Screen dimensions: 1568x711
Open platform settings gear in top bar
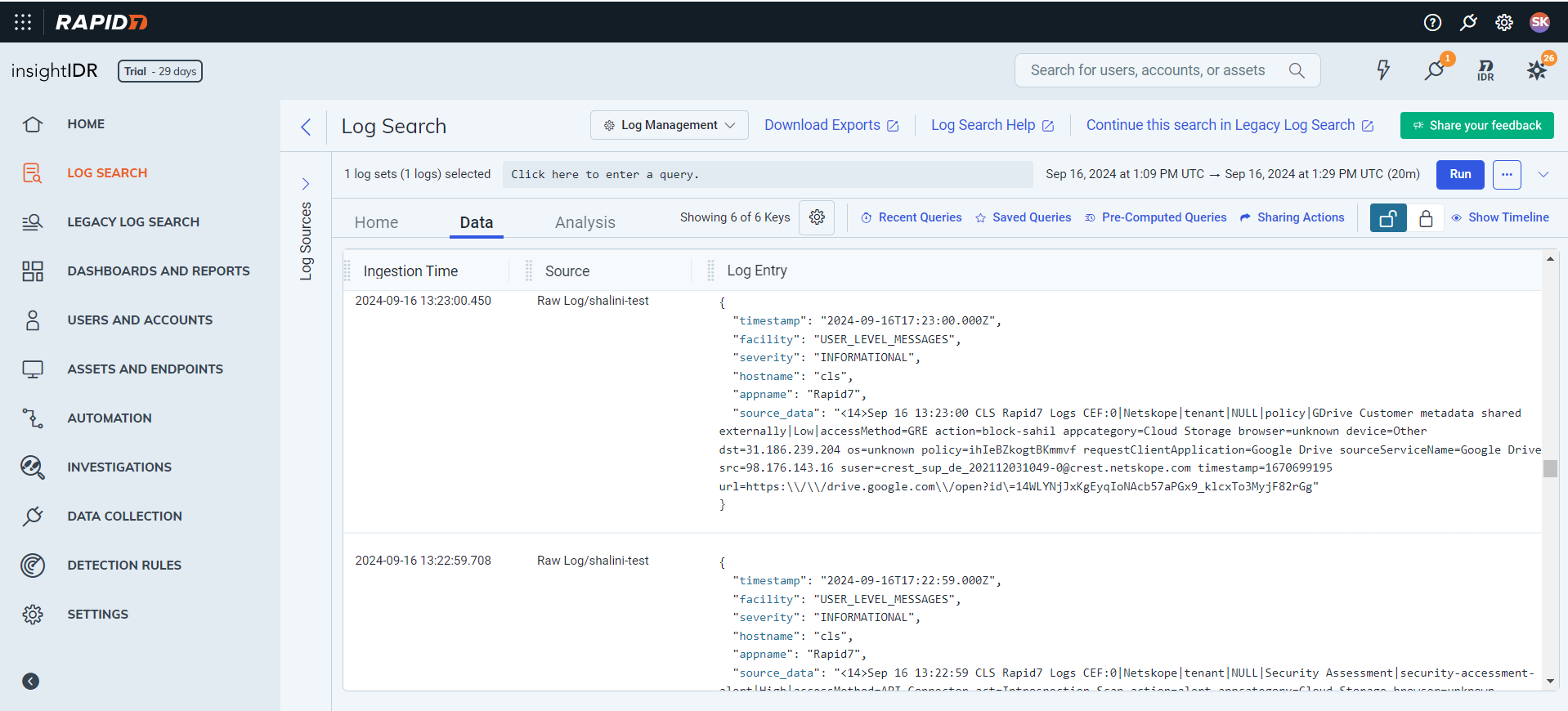1504,22
